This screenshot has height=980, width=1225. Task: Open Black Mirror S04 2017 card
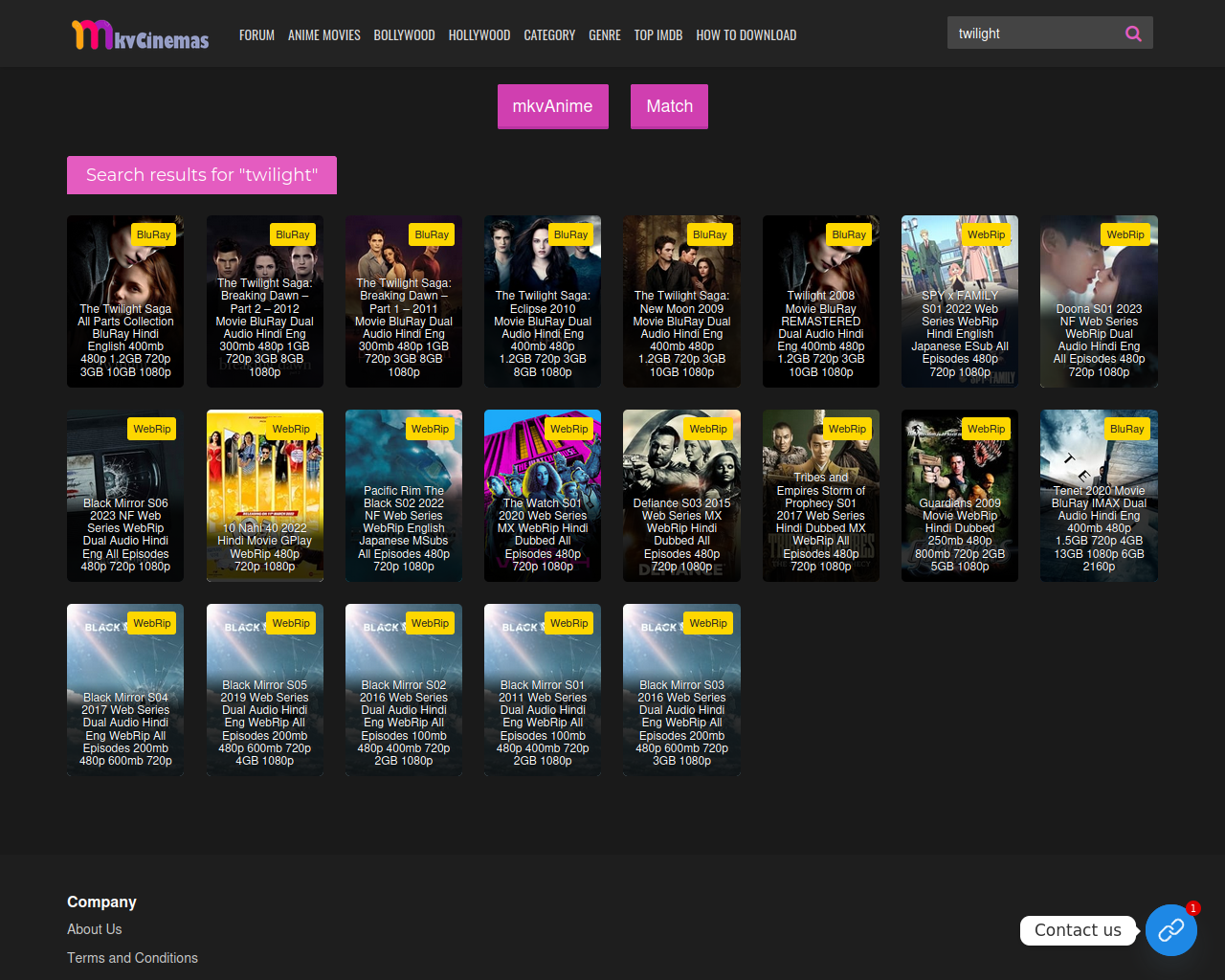[125, 690]
